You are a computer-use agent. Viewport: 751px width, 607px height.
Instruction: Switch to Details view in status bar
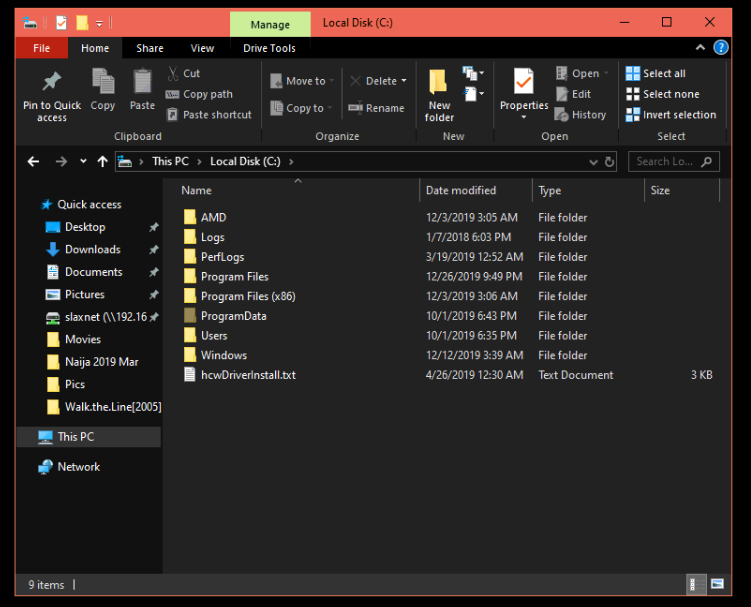tap(696, 584)
